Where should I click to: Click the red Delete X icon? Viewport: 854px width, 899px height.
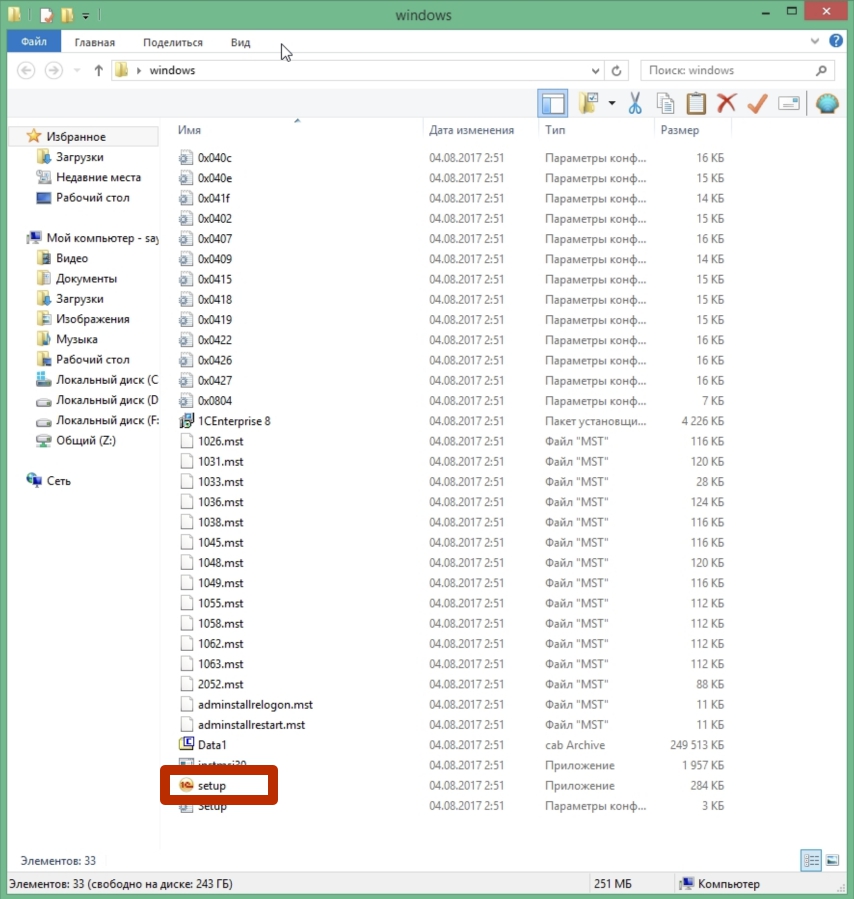tap(724, 103)
